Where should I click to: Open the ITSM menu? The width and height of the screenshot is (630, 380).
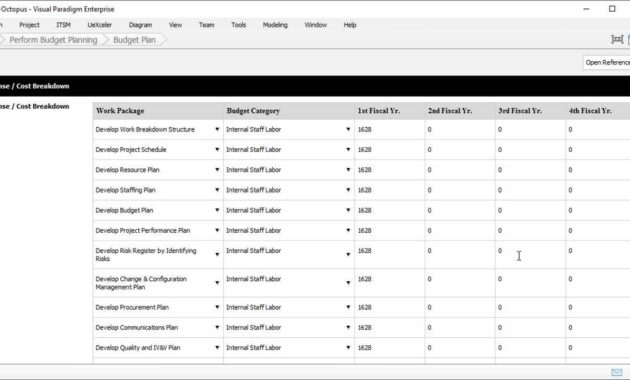point(63,25)
